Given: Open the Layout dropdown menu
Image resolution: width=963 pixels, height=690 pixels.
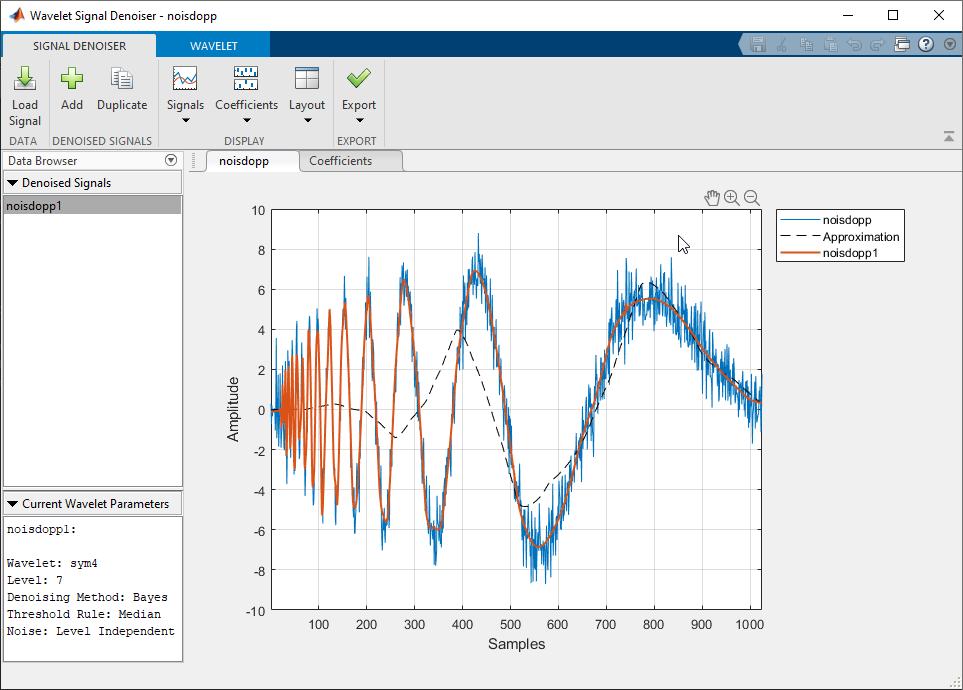Looking at the screenshot, I should click(x=307, y=105).
